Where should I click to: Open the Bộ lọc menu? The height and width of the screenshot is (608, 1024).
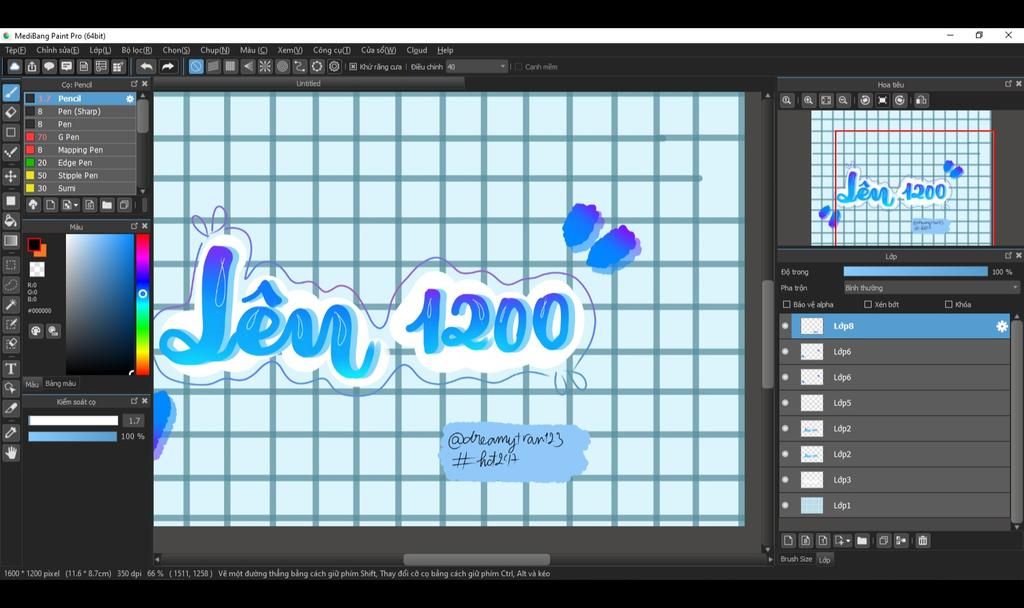click(x=136, y=50)
